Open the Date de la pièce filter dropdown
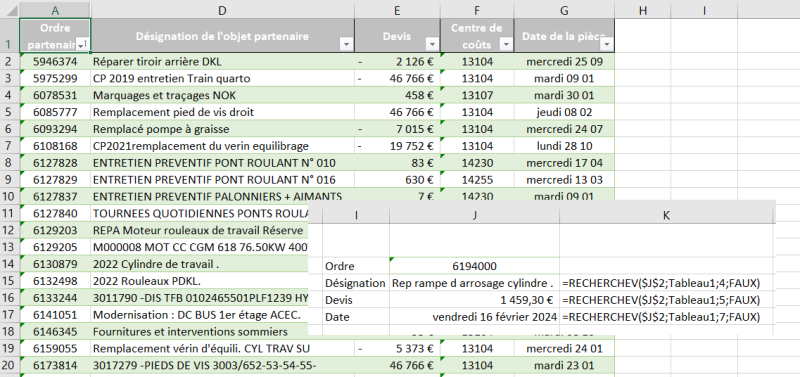This screenshot has width=800, height=377. point(606,45)
